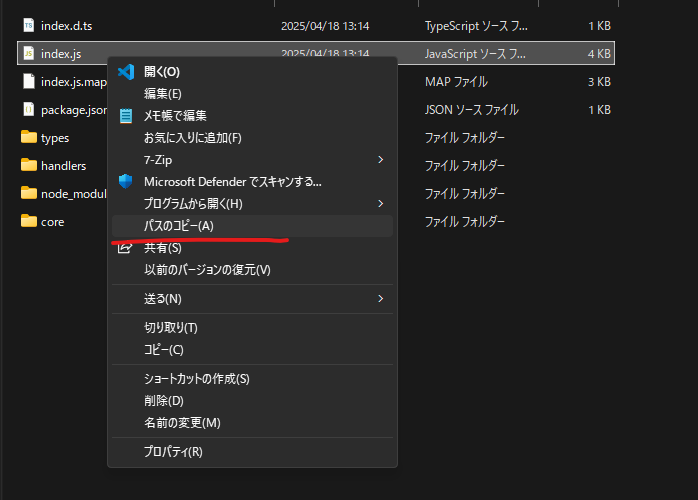Click the JSON ソース ファイル type cell
Viewport: 698px width, 500px height.
(x=471, y=110)
